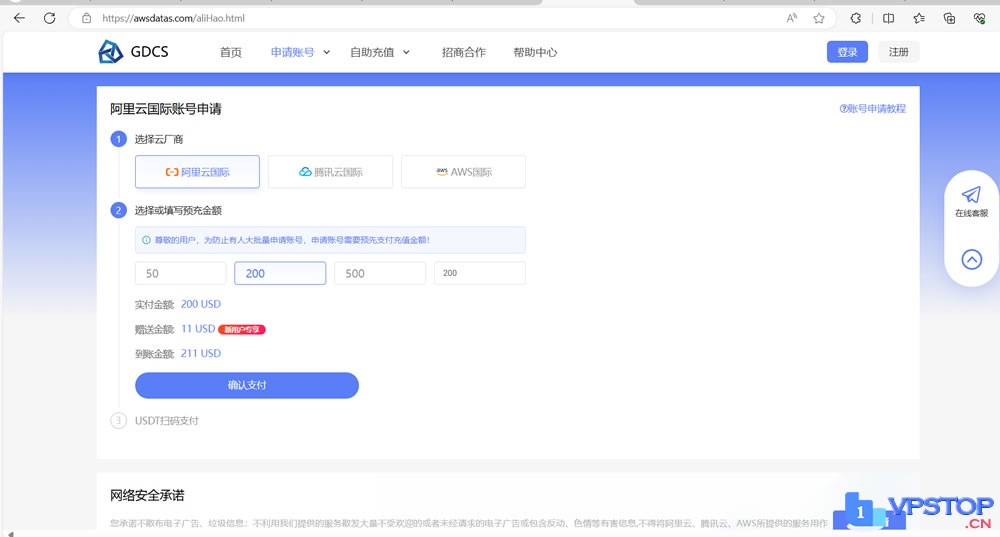Click 200 USD payment amount text
This screenshot has width=1000, height=537.
pos(201,304)
